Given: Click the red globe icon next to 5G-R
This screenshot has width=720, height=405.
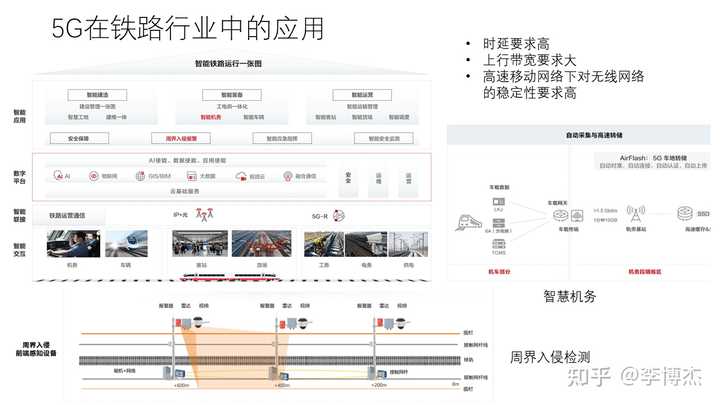Looking at the screenshot, I should click(338, 215).
